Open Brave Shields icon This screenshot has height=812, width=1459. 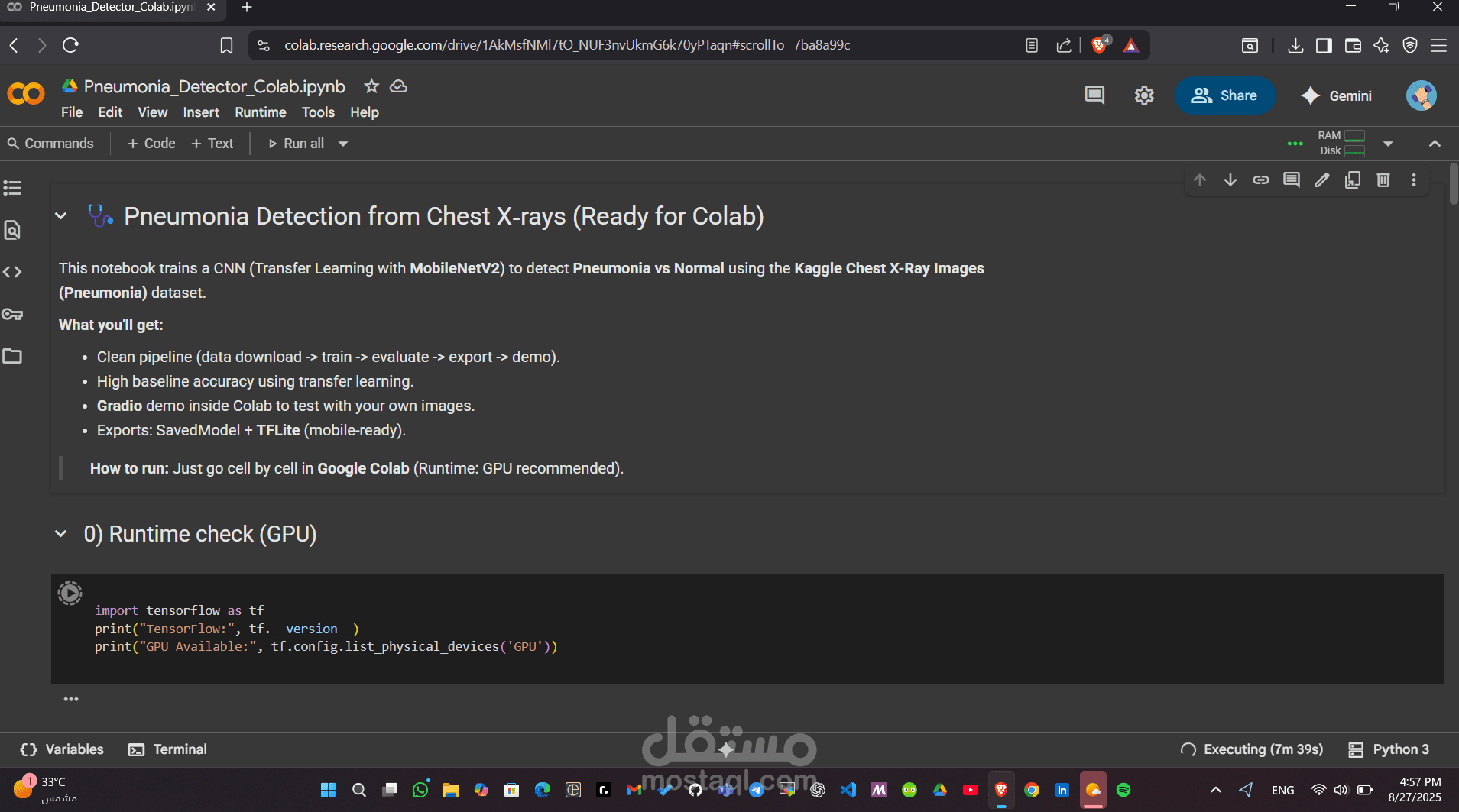point(1100,45)
